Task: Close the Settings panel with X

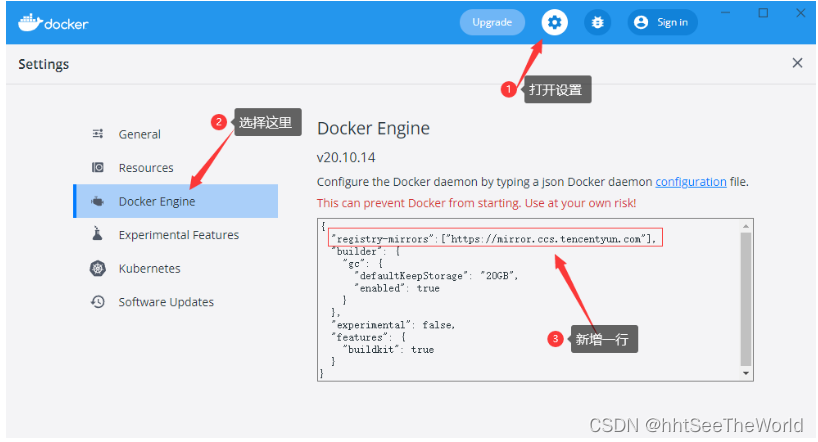Action: click(x=797, y=63)
